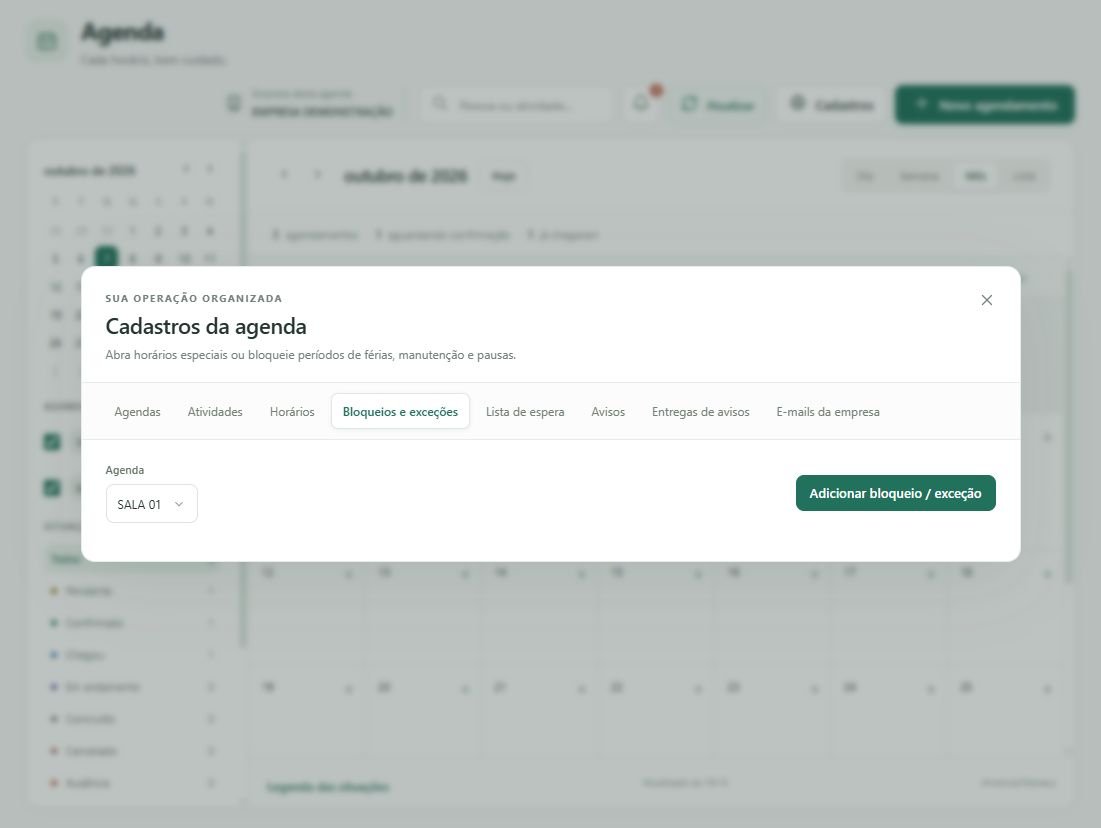Open the E-mails da empresa tab
This screenshot has width=1101, height=828.
(x=828, y=412)
